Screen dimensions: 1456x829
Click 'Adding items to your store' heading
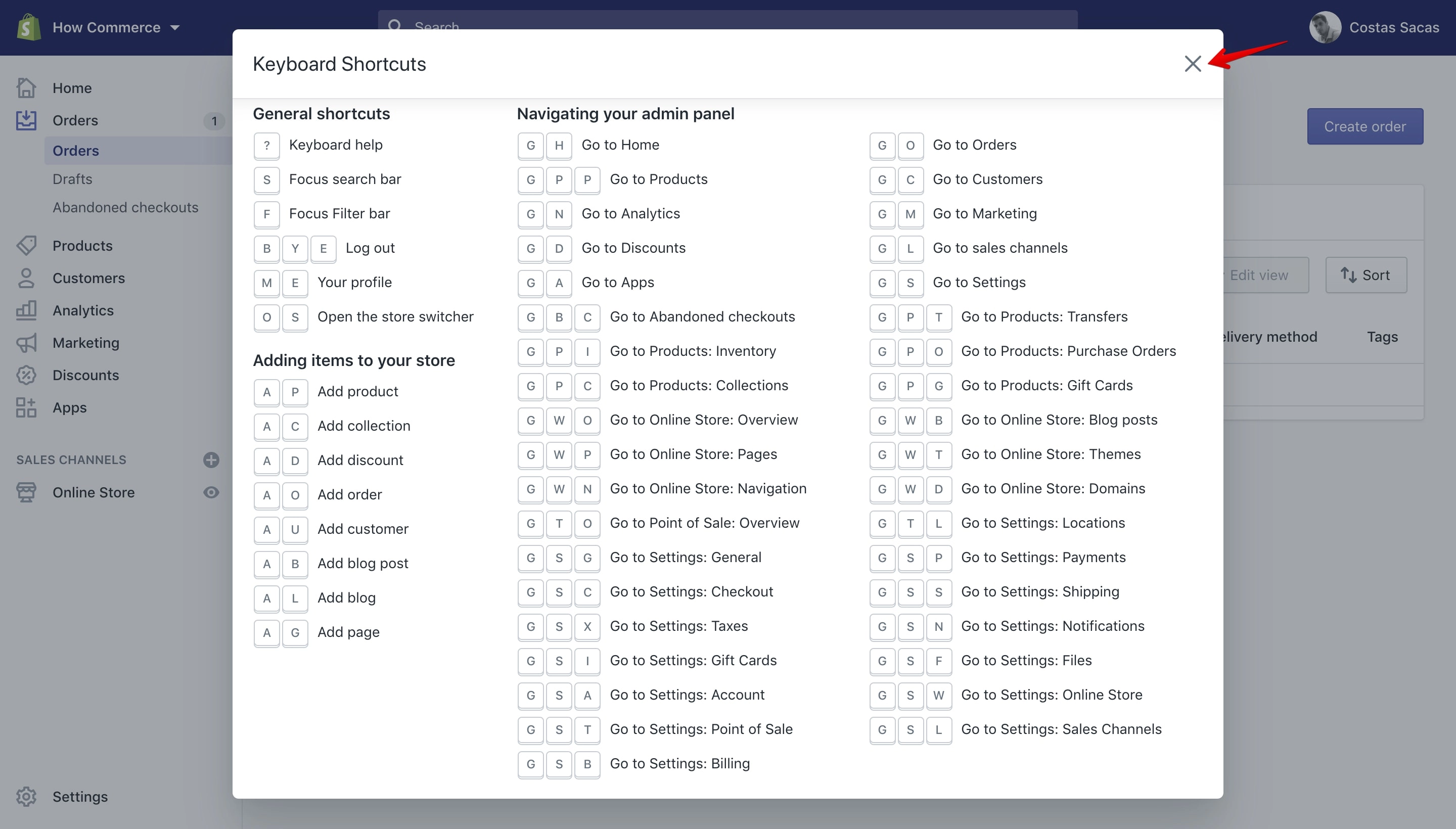tap(354, 360)
